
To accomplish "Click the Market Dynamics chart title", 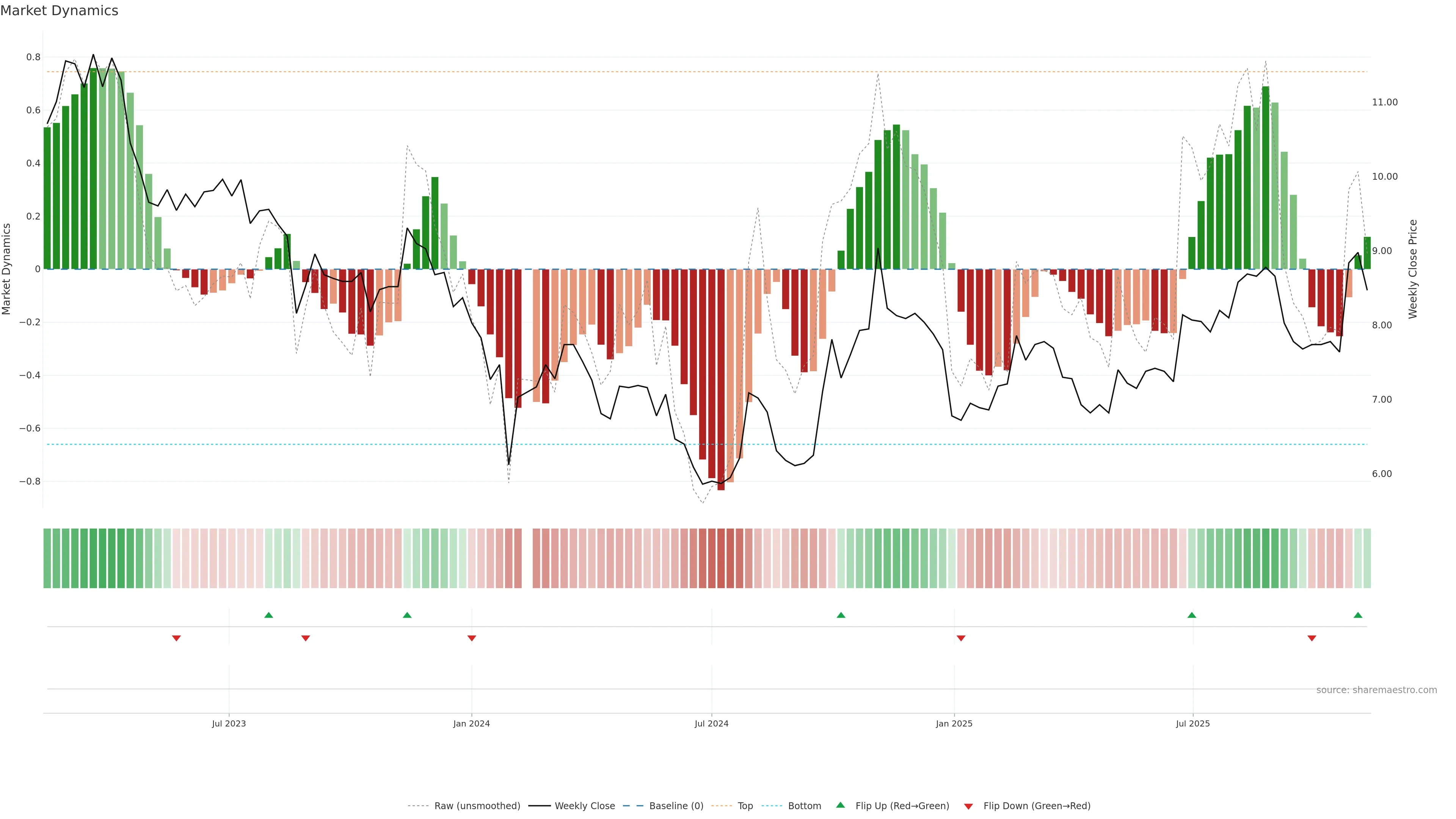I will click(60, 11).
